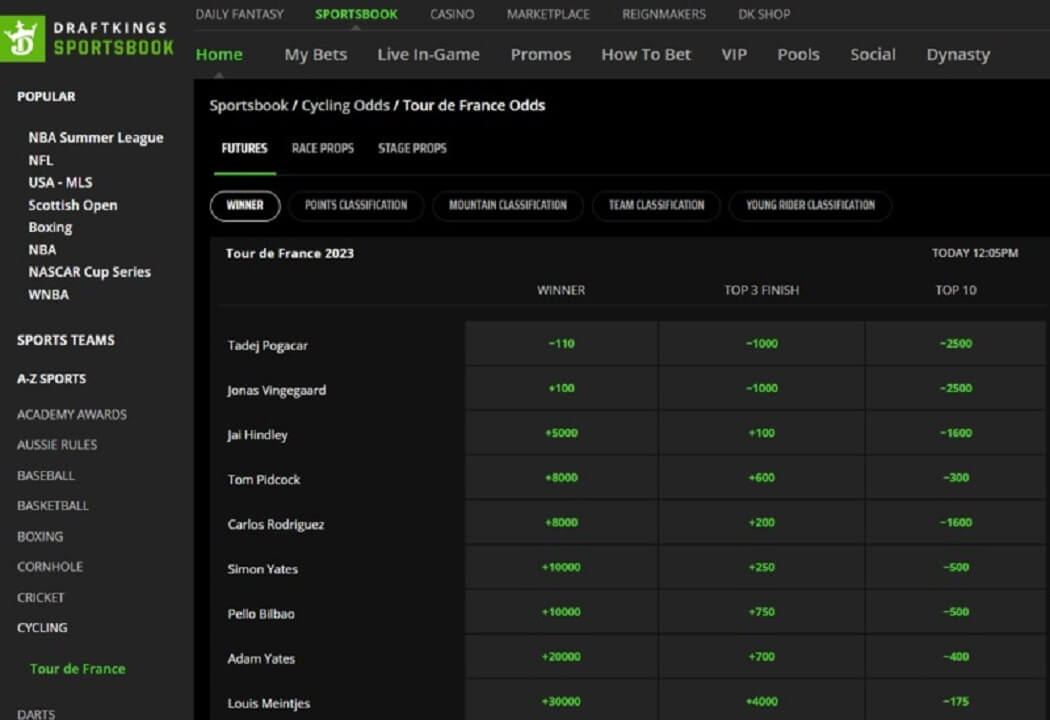
Task: Open the Dynasty page
Action: [958, 55]
